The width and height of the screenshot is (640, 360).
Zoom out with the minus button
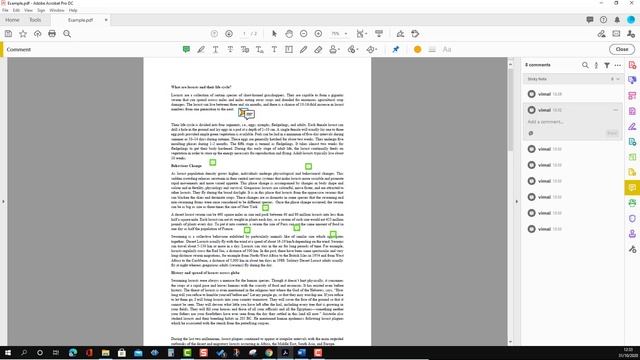click(x=303, y=34)
